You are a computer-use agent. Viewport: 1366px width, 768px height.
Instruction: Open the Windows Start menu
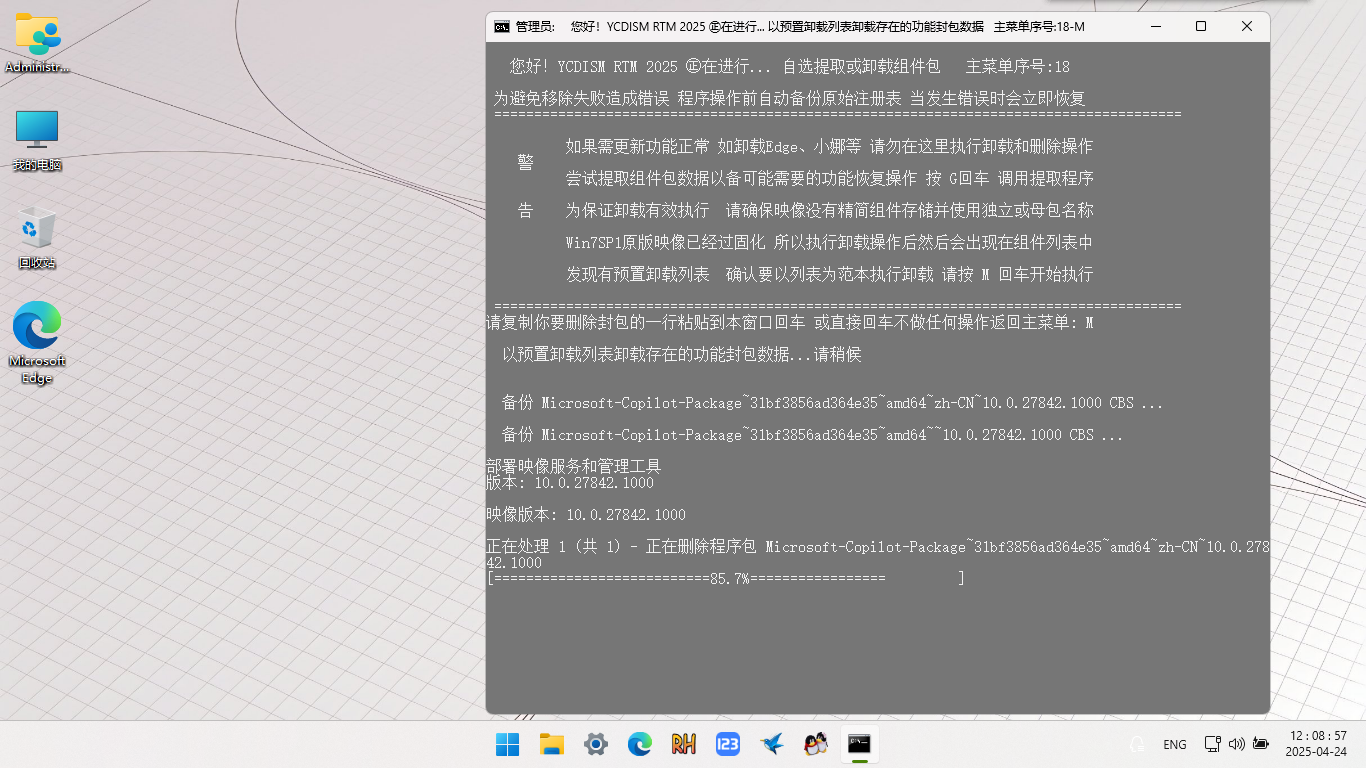click(x=508, y=744)
